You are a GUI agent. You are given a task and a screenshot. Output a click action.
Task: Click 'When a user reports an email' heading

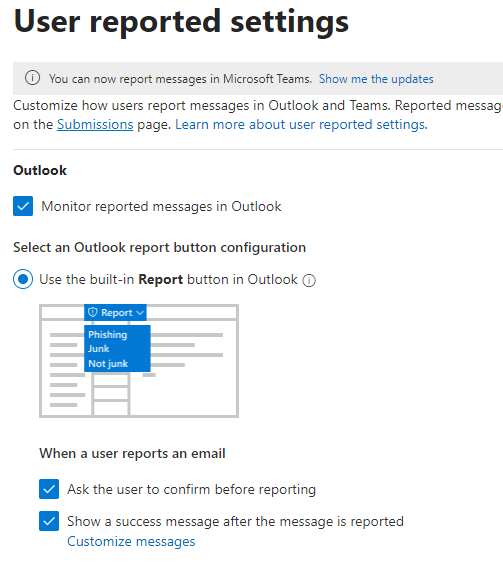point(132,453)
